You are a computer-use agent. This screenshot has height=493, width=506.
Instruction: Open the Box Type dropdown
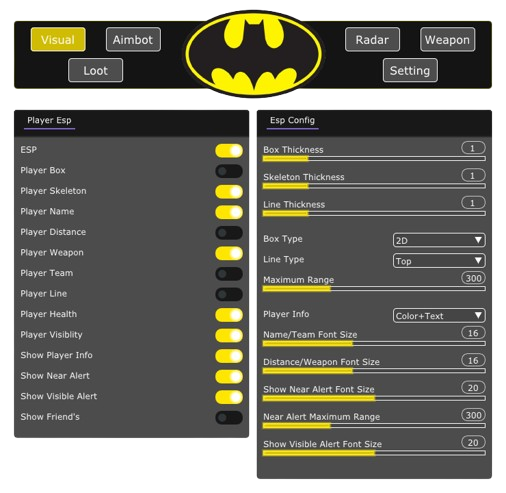(439, 240)
